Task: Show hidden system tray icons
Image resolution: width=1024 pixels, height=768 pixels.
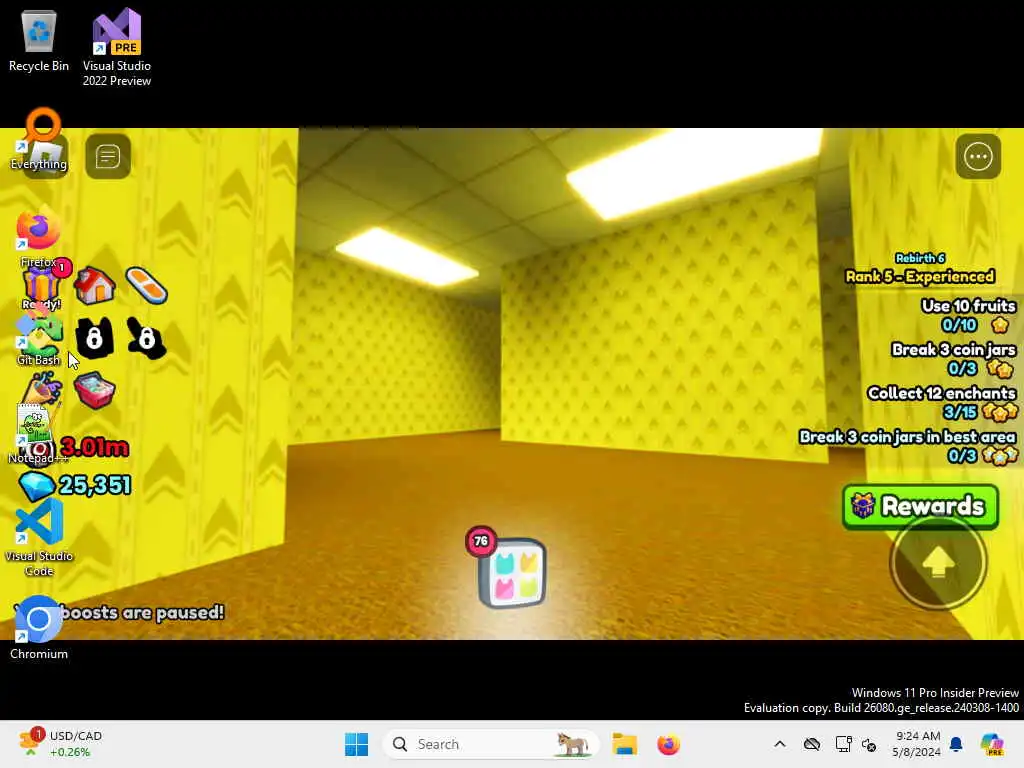Action: (780, 744)
